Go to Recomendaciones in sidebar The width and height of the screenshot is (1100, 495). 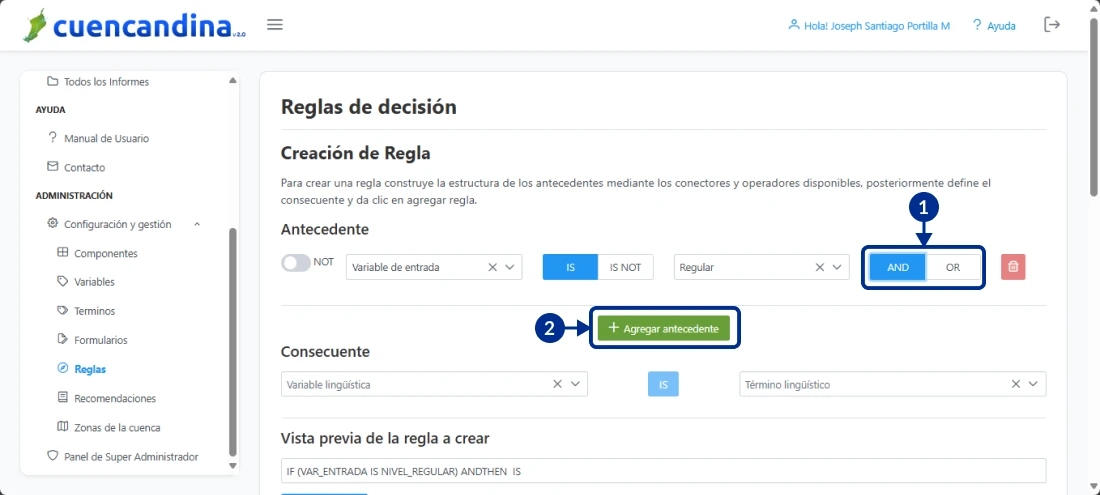114,398
